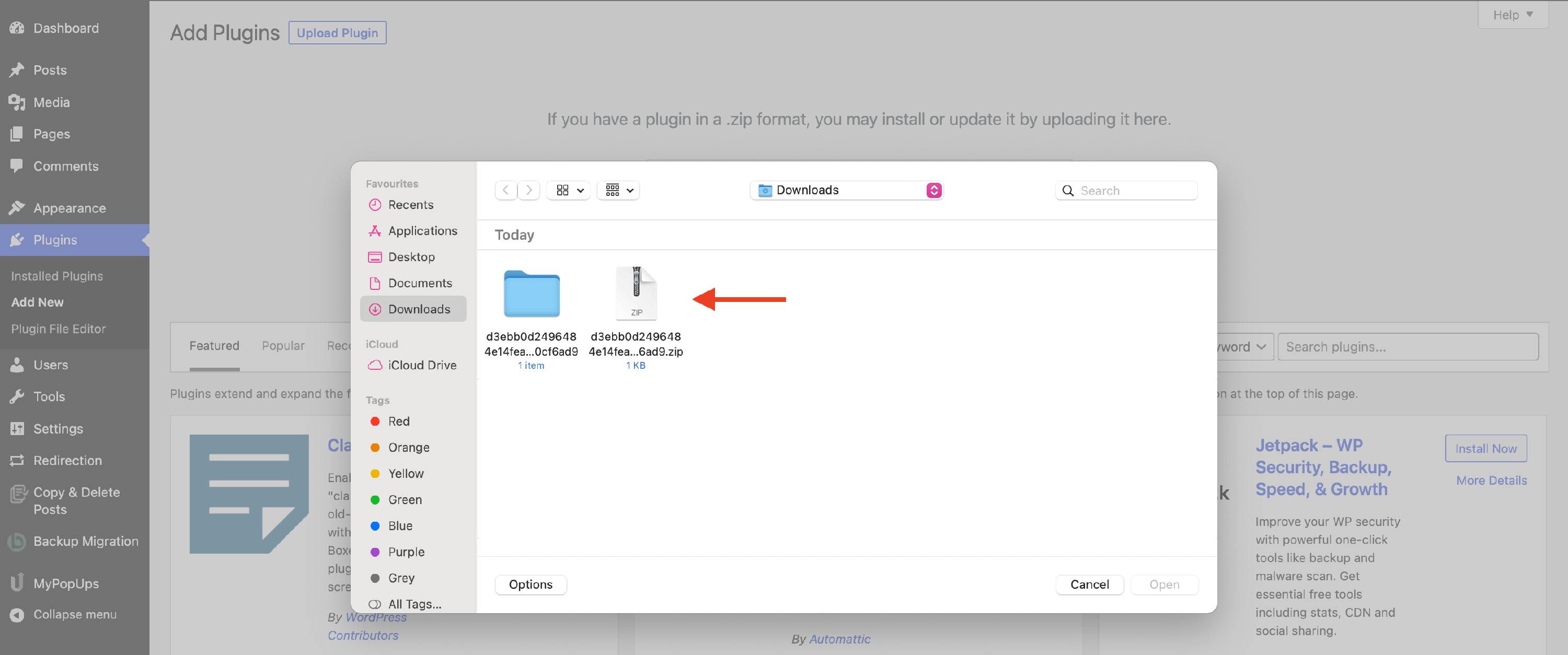Click the back navigation arrow
Image resolution: width=1568 pixels, height=655 pixels.
505,190
